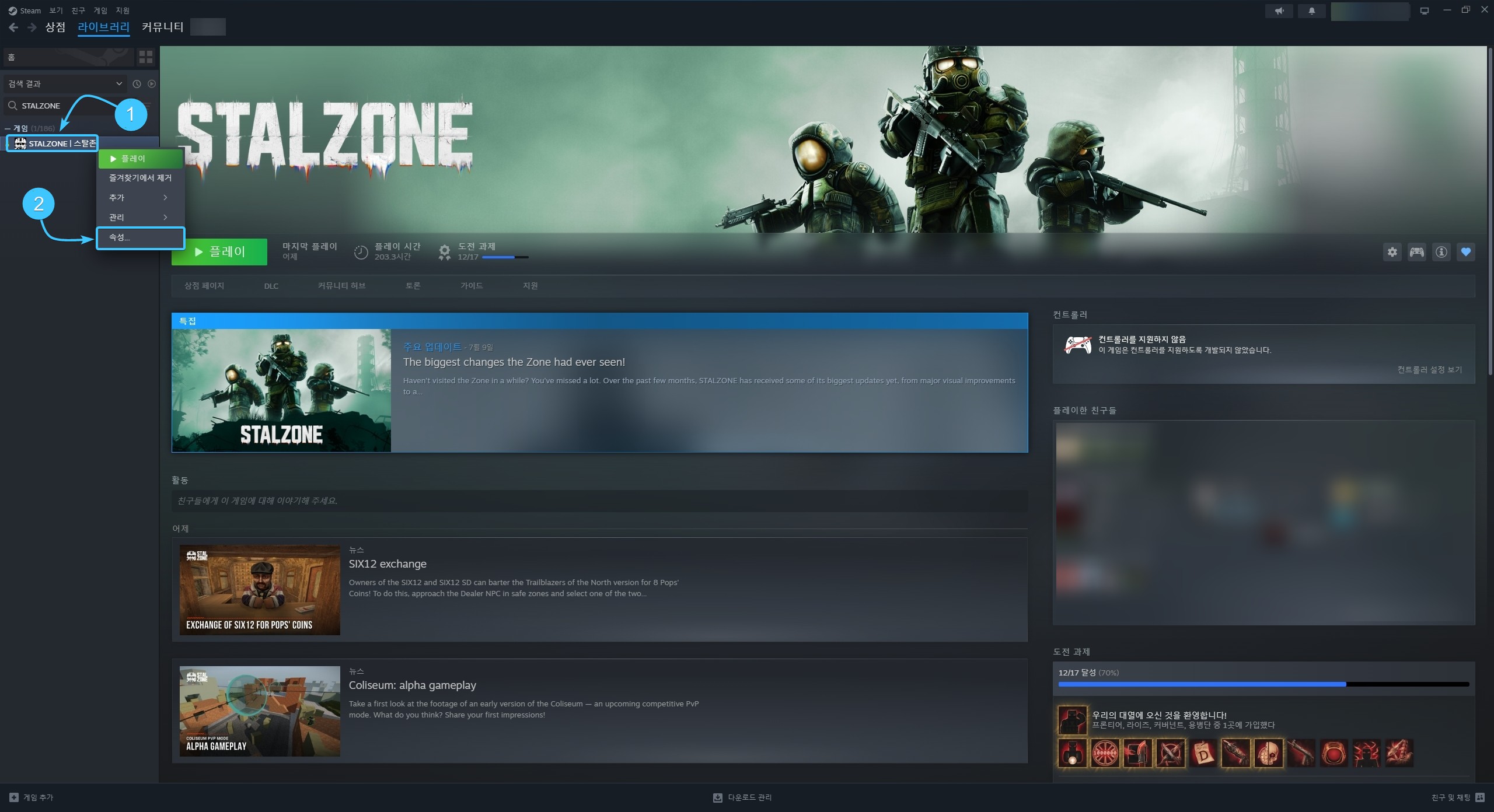1494x812 pixels.
Task: Open the 친구 및 채팅 chat icon
Action: (x=1480, y=797)
